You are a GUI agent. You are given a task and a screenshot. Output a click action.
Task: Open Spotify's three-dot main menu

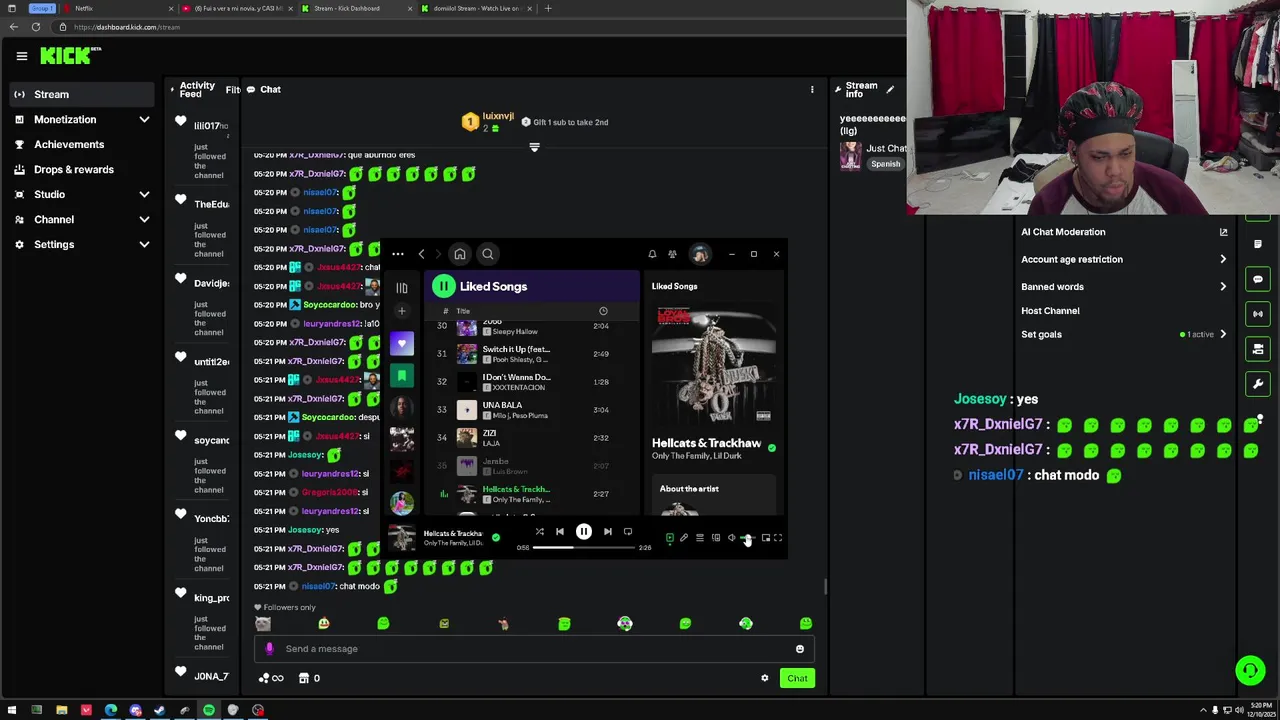click(x=398, y=254)
